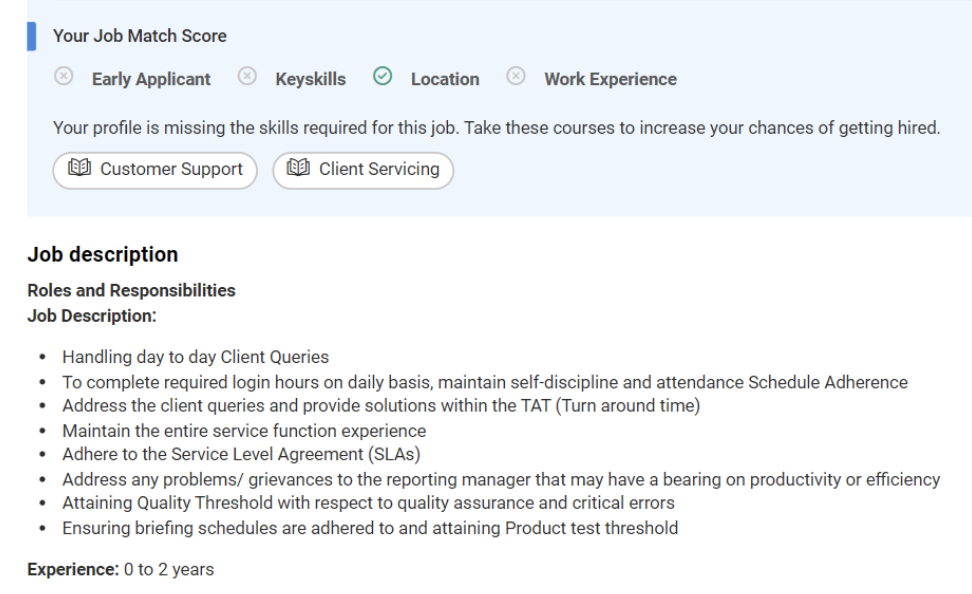Click the cross icon beside Early Applicant
The width and height of the screenshot is (972, 594).
63,77
